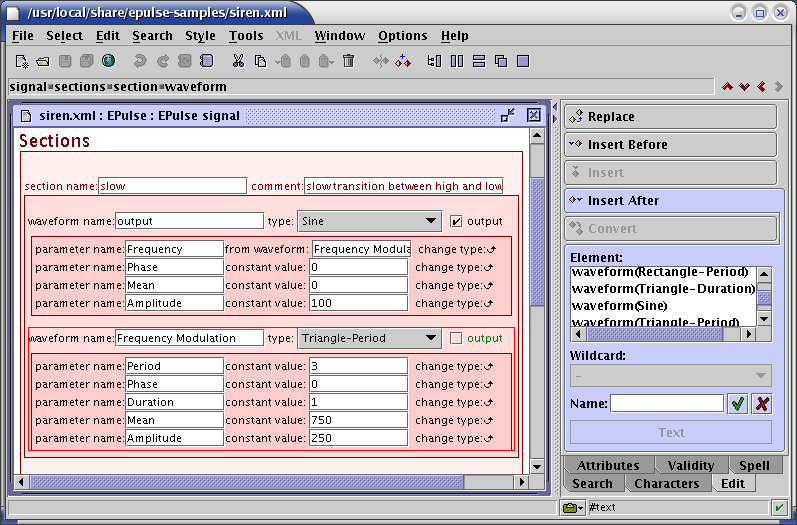Click the Replace button
Image resolution: width=797 pixels, height=525 pixels.
click(x=670, y=117)
